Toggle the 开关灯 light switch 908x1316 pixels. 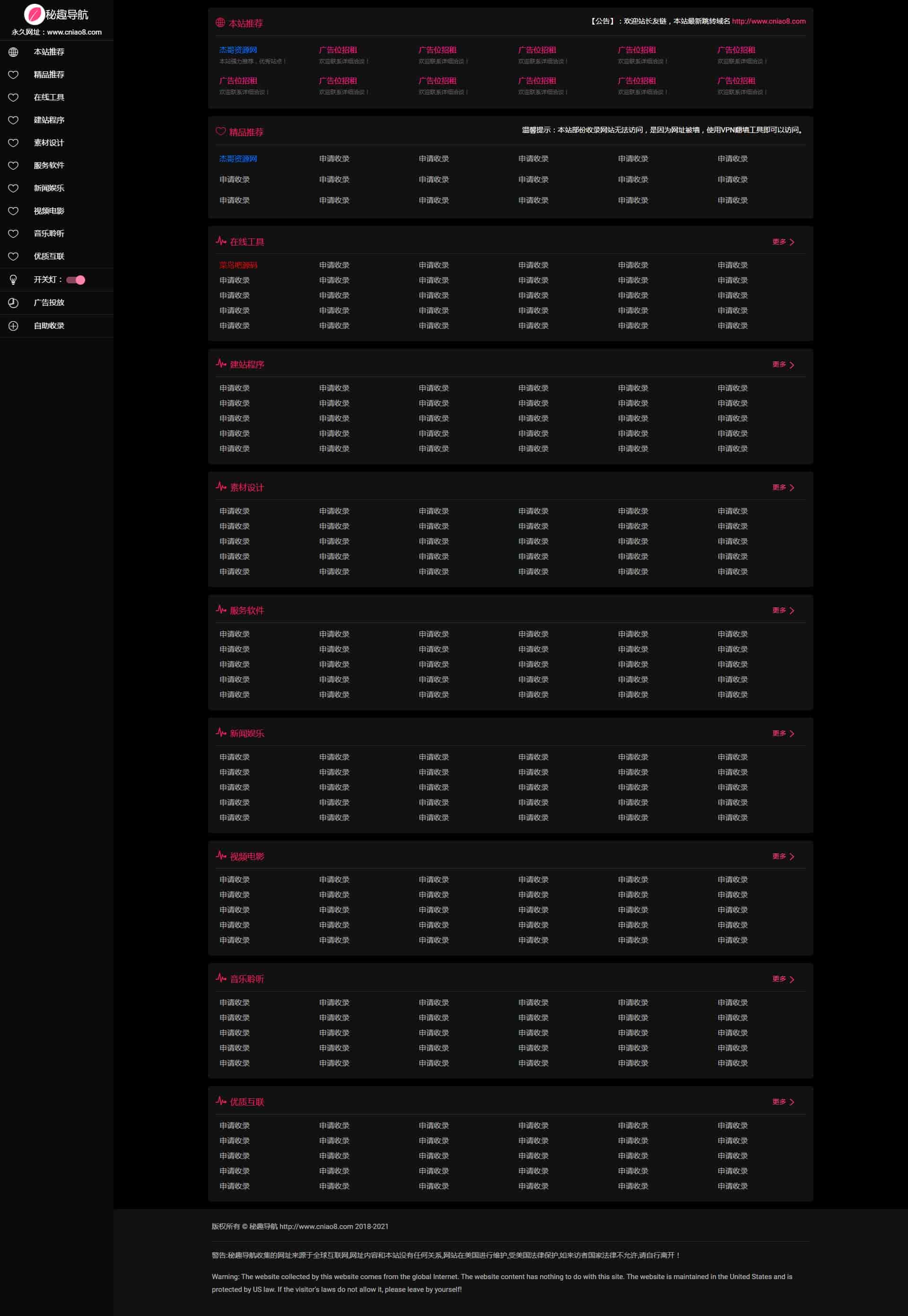(x=76, y=280)
